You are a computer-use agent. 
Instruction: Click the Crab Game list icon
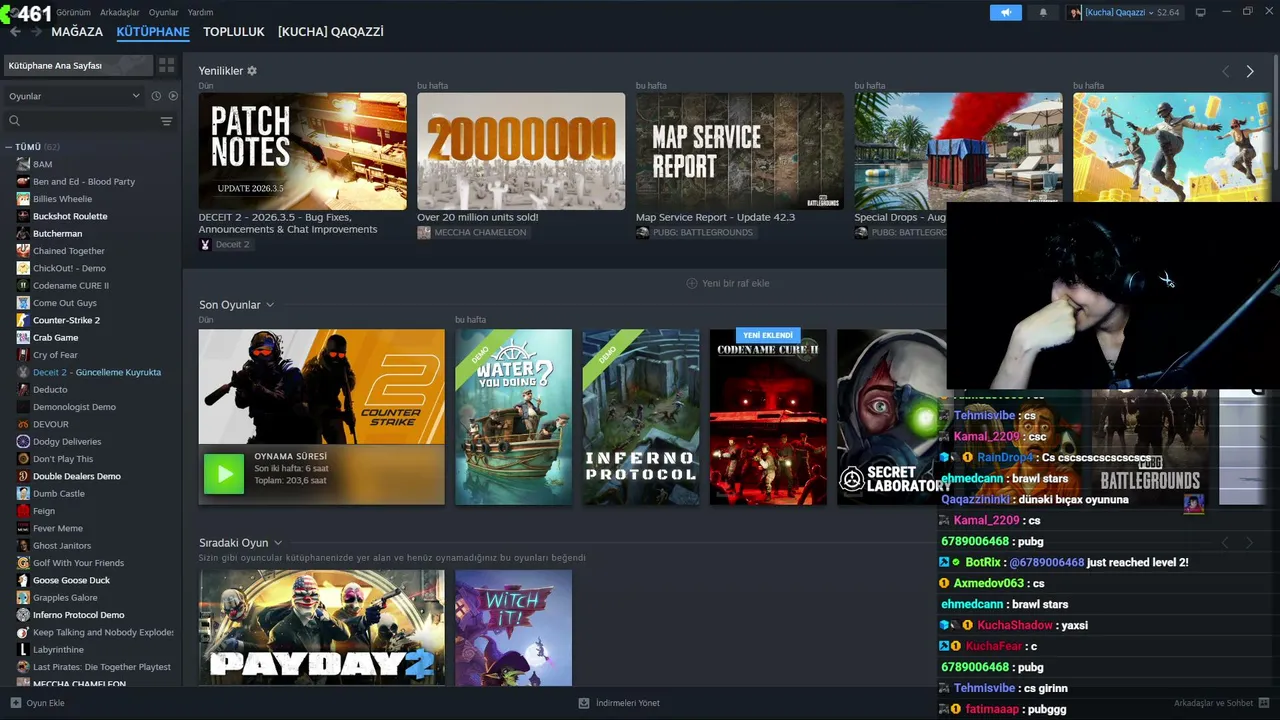[x=23, y=338]
